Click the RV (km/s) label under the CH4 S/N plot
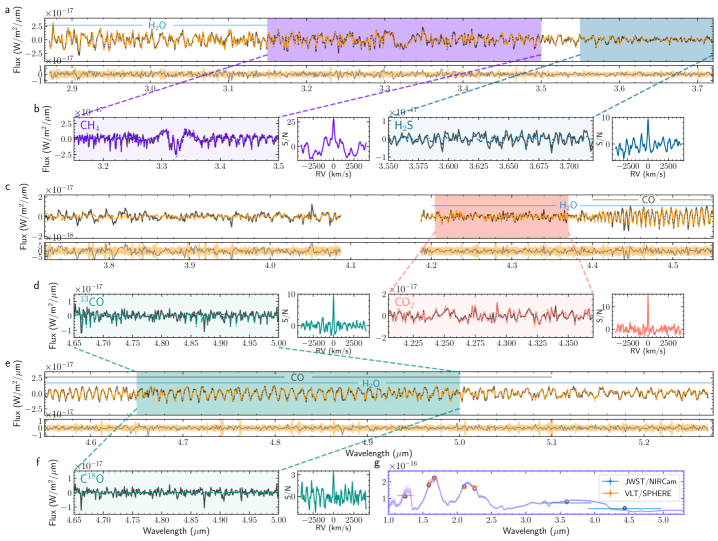718x541 pixels. [333, 174]
